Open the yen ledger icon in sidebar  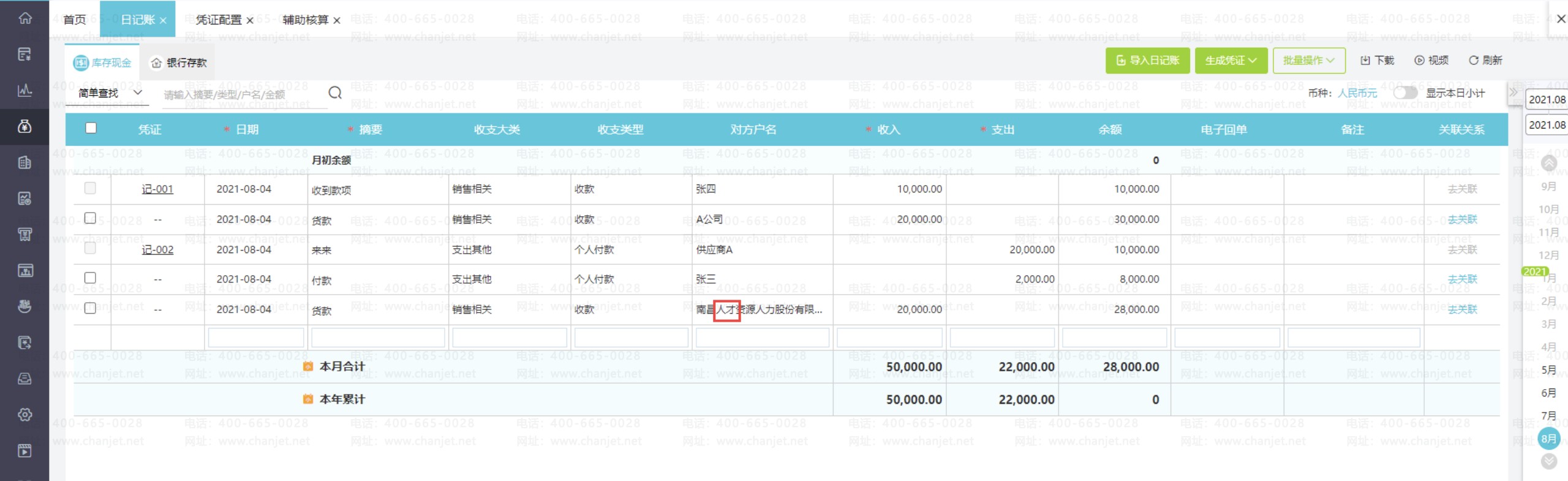24,55
